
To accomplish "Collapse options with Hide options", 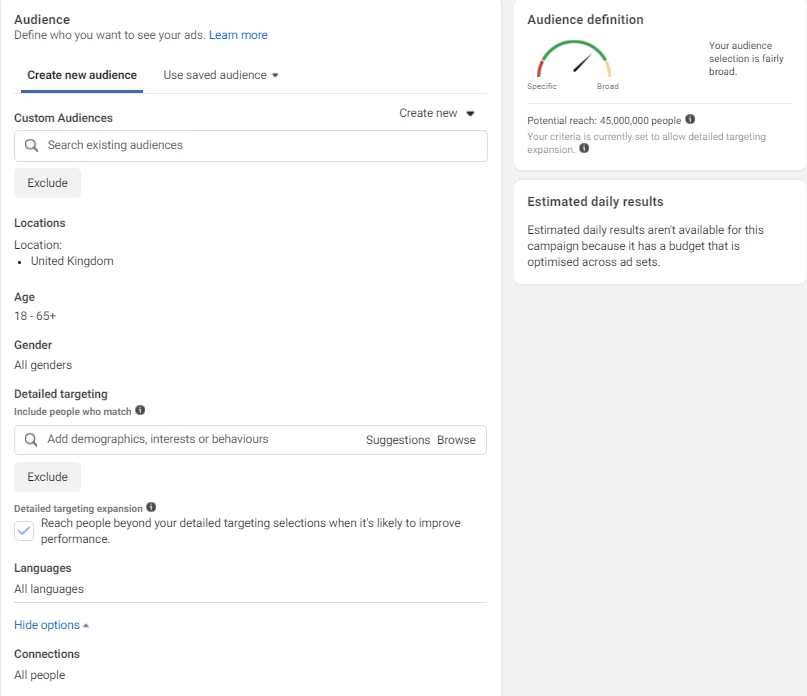I will 51,625.
